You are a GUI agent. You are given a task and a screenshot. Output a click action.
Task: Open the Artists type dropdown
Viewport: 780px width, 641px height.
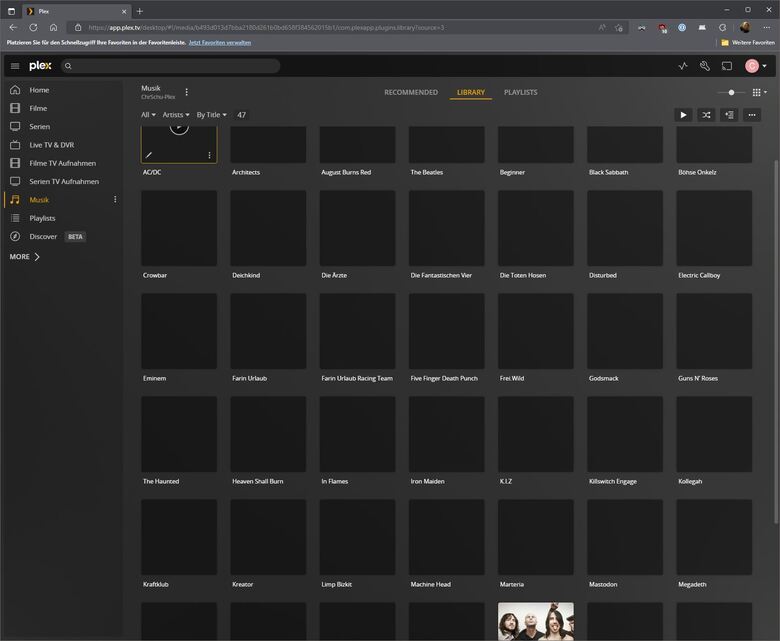click(x=176, y=115)
